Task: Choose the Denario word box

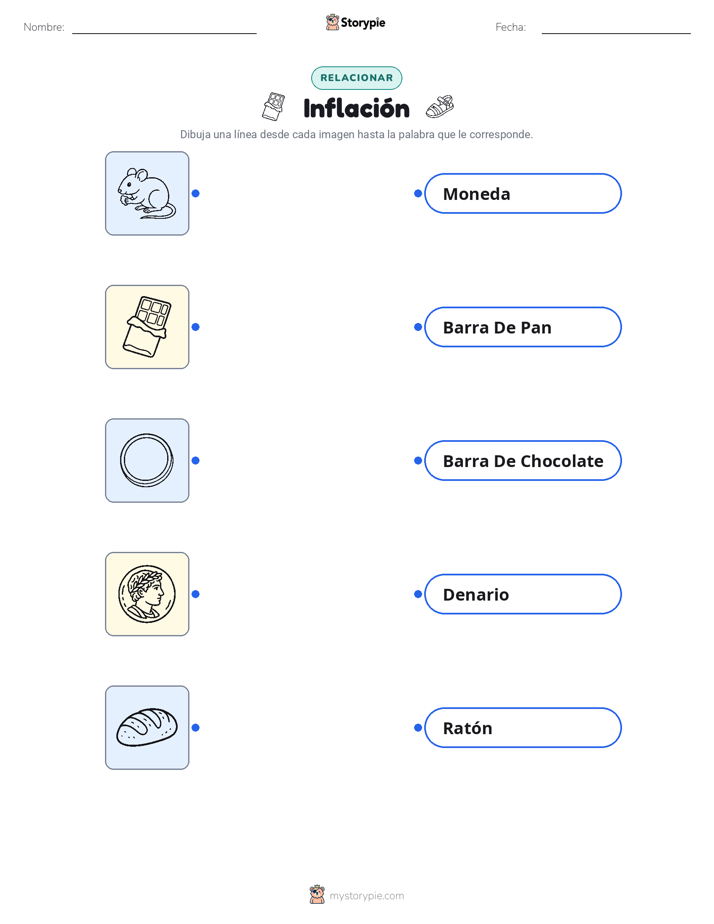Action: click(523, 594)
